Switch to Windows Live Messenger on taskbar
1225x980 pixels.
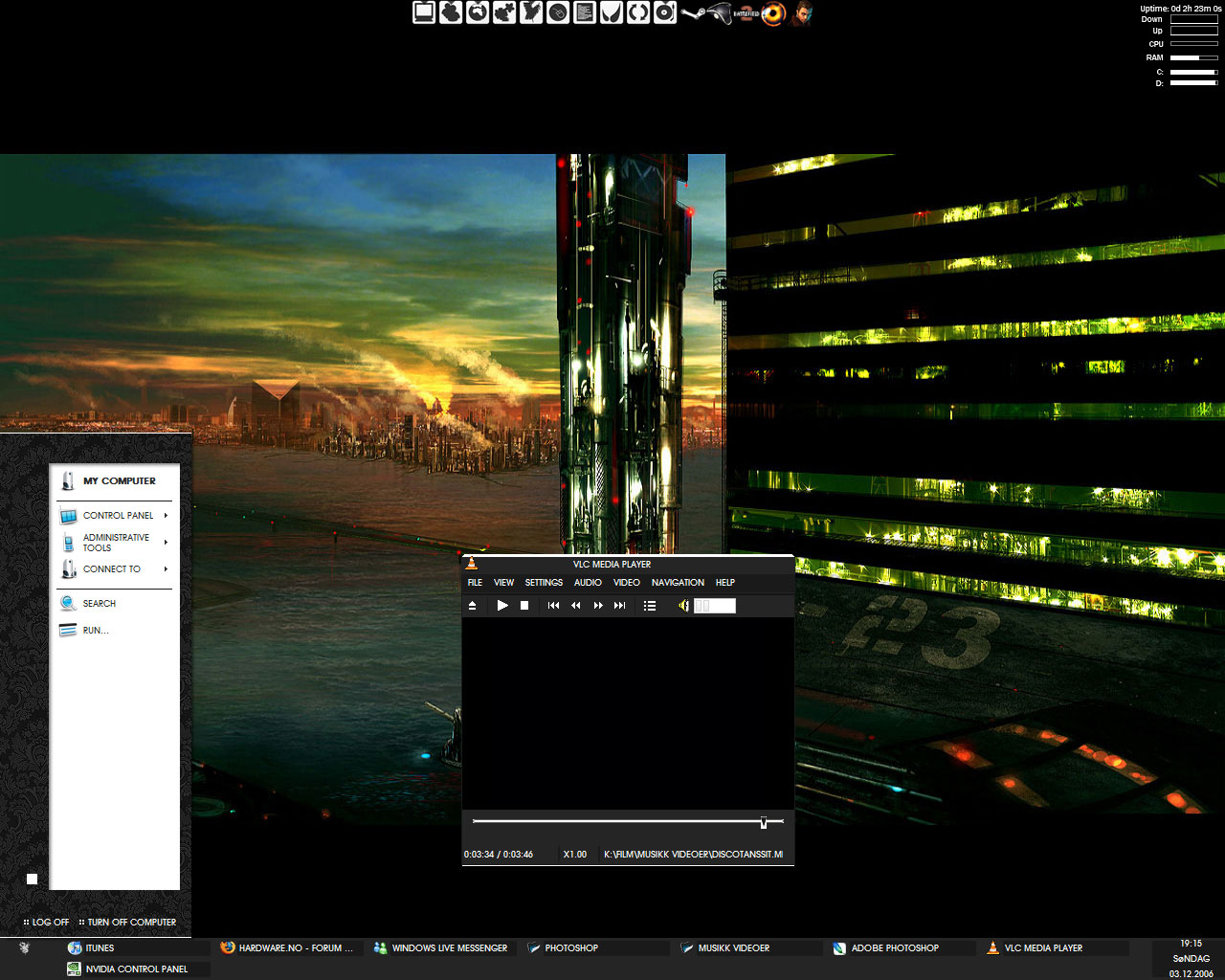click(443, 948)
